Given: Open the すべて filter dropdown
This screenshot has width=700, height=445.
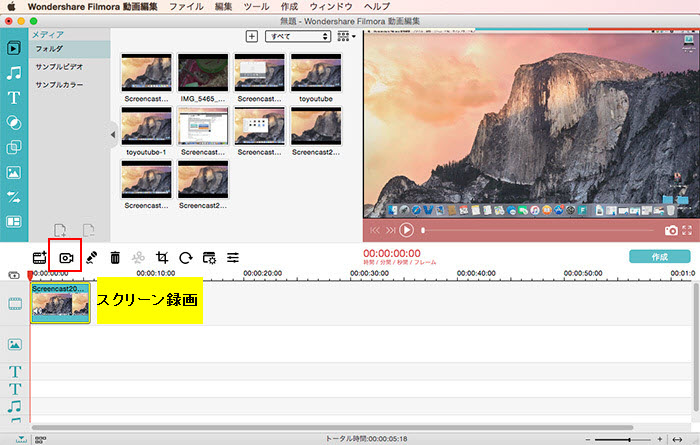Looking at the screenshot, I should click(x=298, y=37).
